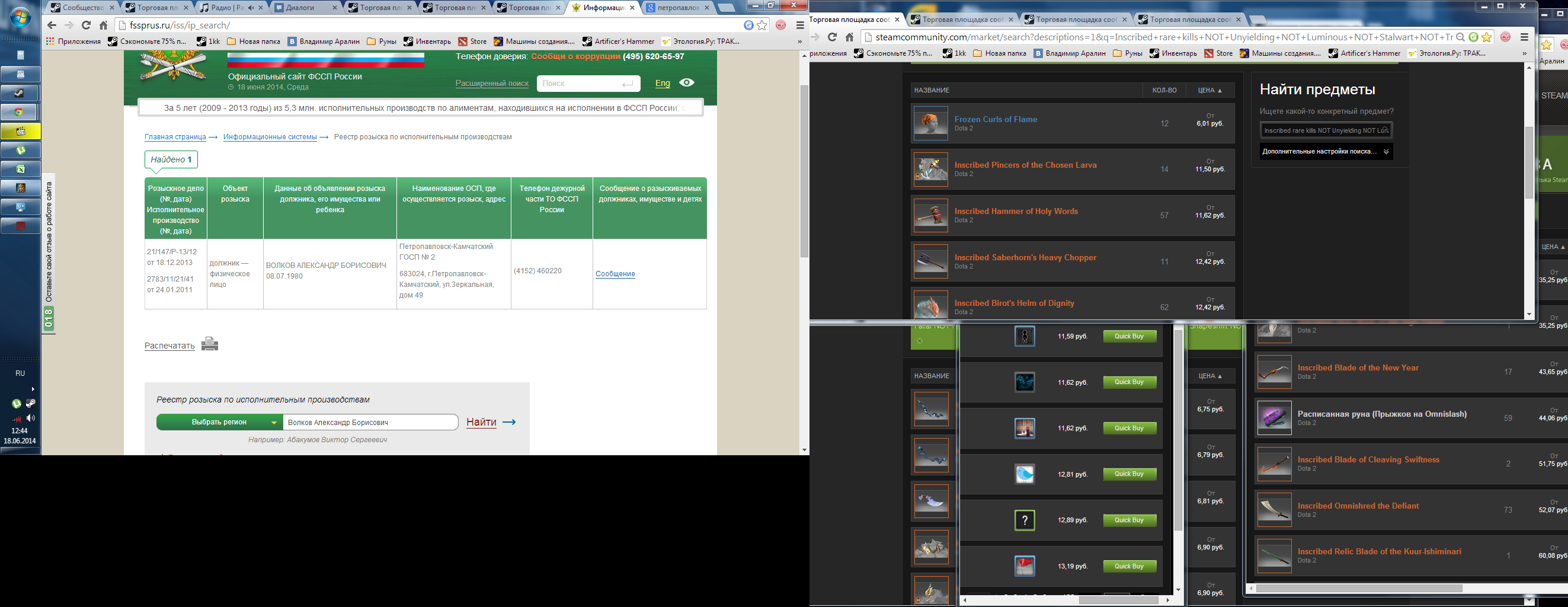The width and height of the screenshot is (1568, 607).
Task: Click Home button in the fssprus.ru window
Action: [x=104, y=25]
